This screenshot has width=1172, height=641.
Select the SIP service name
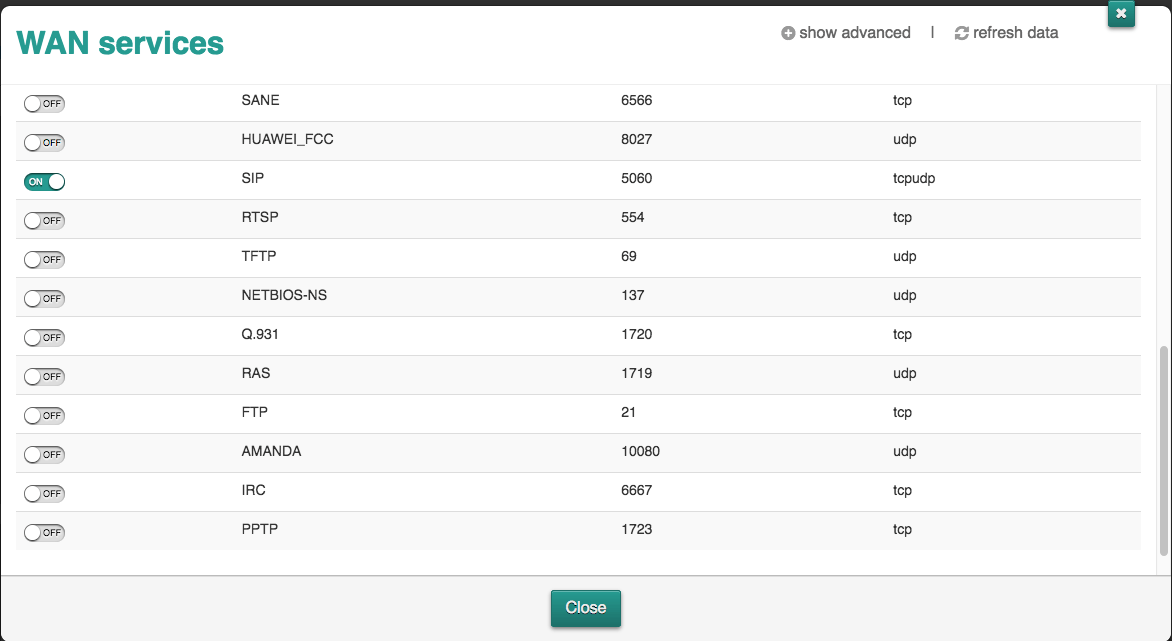253,179
